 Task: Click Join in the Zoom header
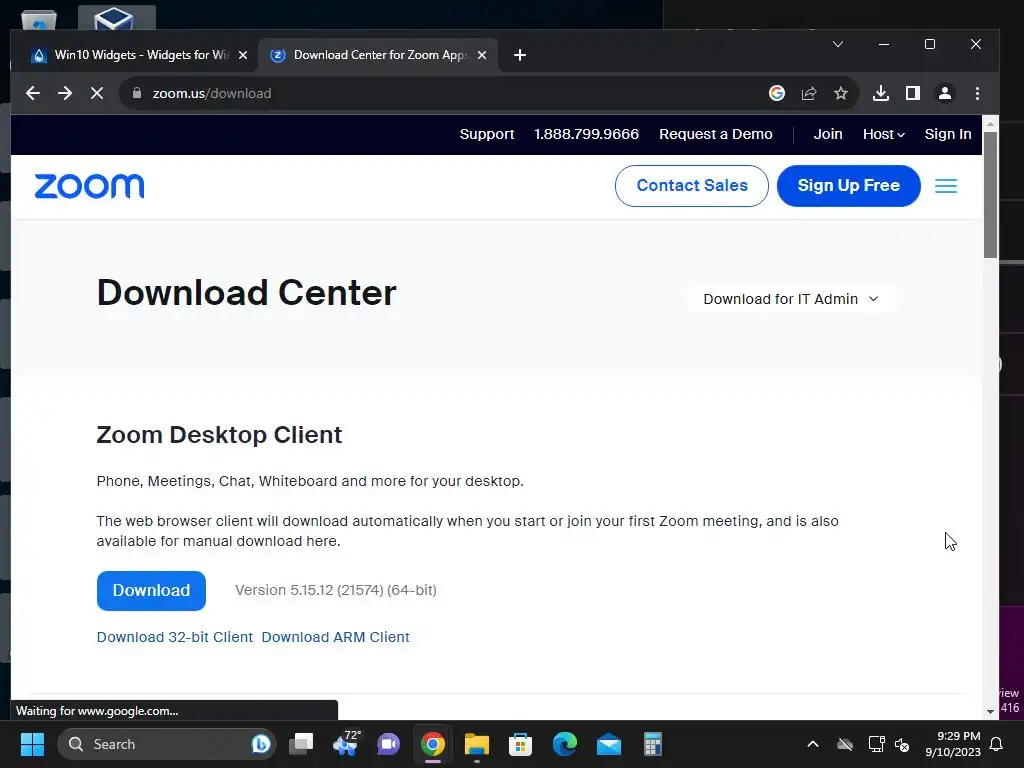pos(827,134)
